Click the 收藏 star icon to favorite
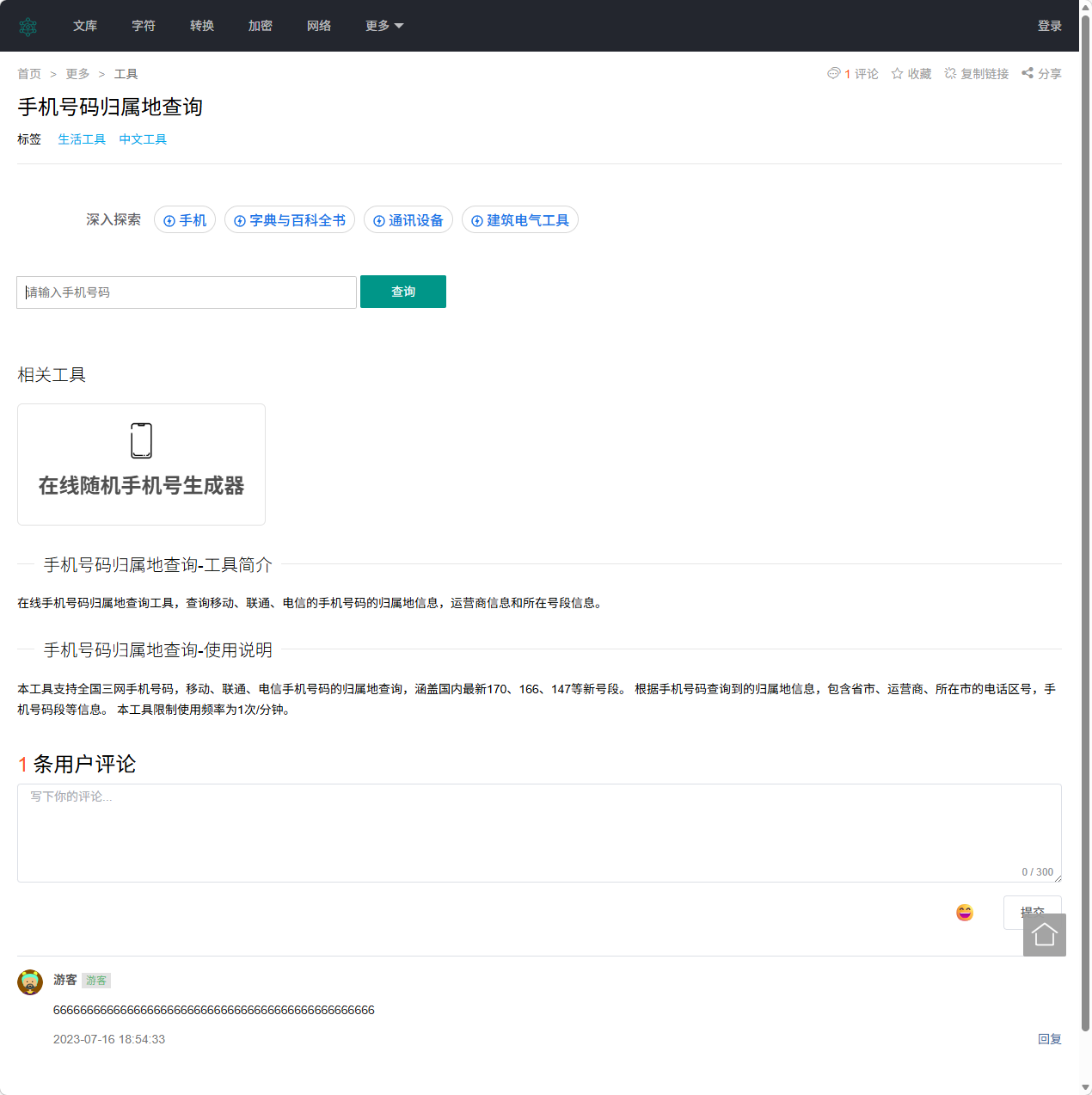Image resolution: width=1092 pixels, height=1095 pixels. 911,73
